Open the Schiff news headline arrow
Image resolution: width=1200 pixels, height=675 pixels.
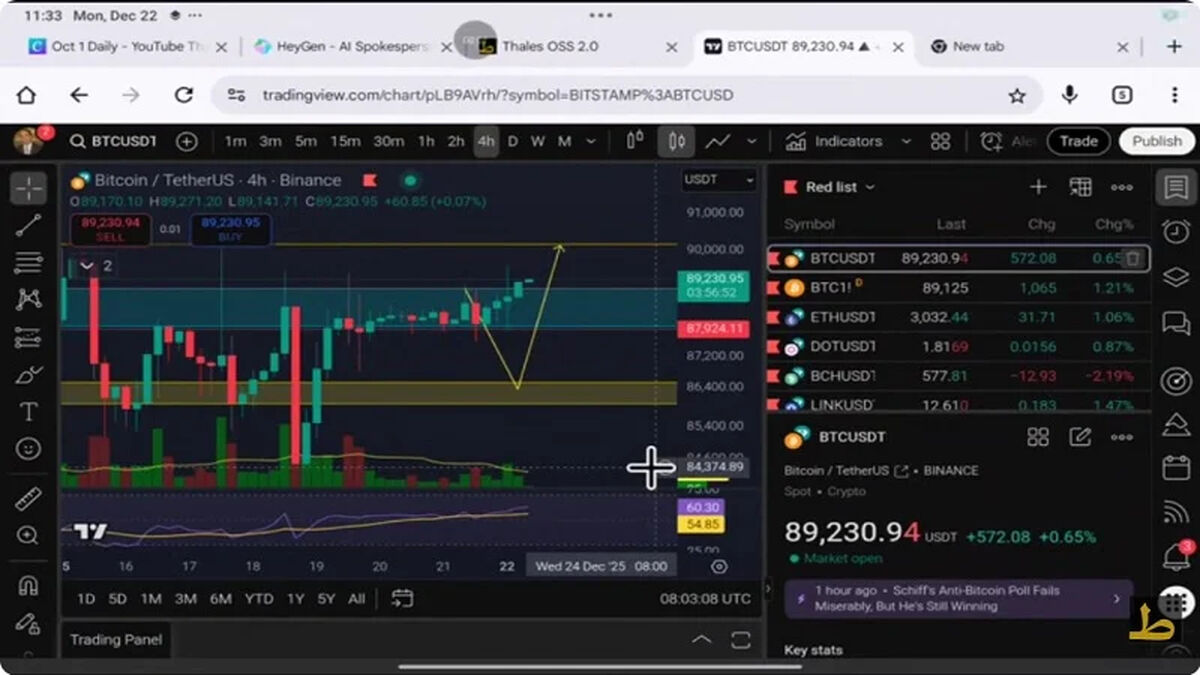1117,598
